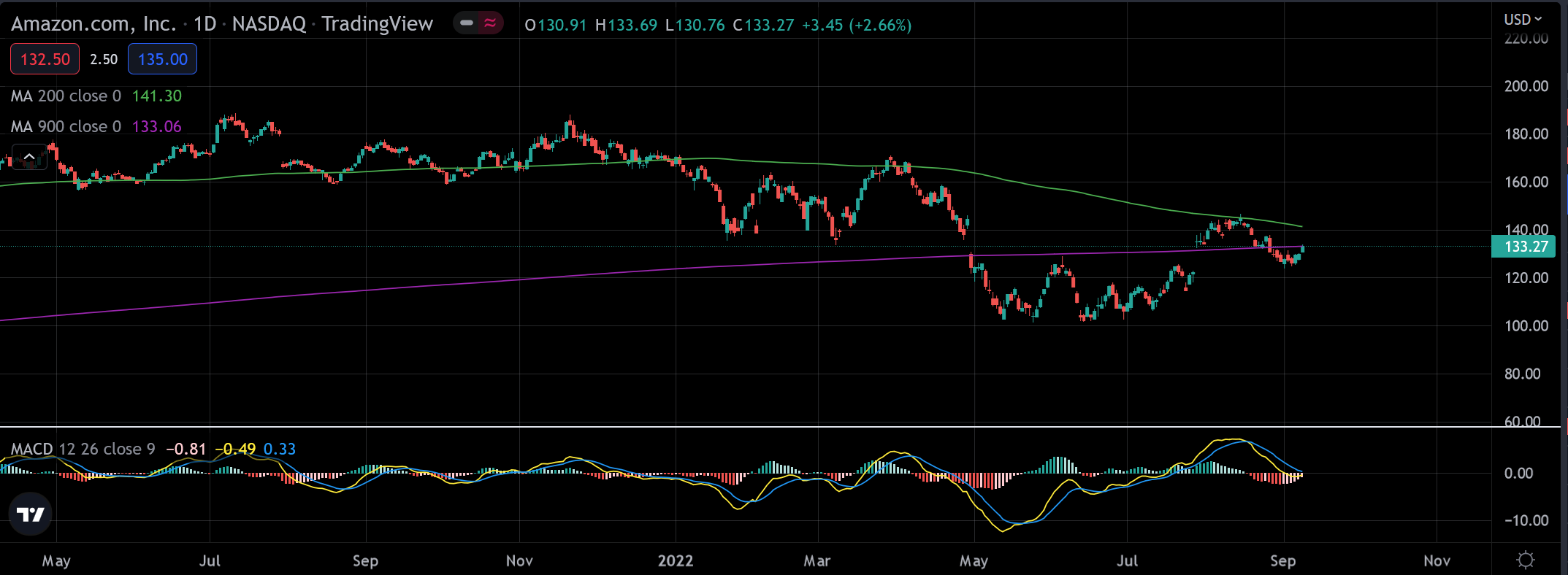Click the 160.00 price axis label
1568x575 pixels.
1526,182
